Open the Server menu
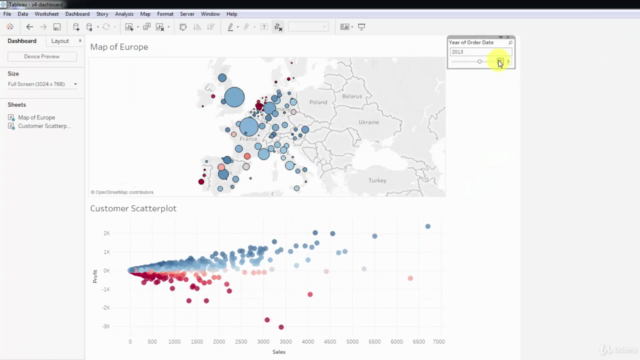640x360 pixels. [x=187, y=14]
